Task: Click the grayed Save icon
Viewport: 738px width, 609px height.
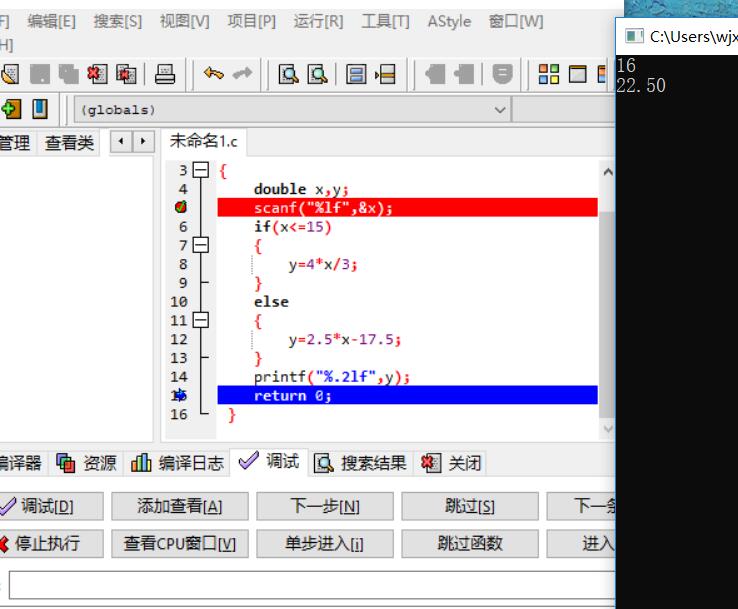Action: (40, 74)
